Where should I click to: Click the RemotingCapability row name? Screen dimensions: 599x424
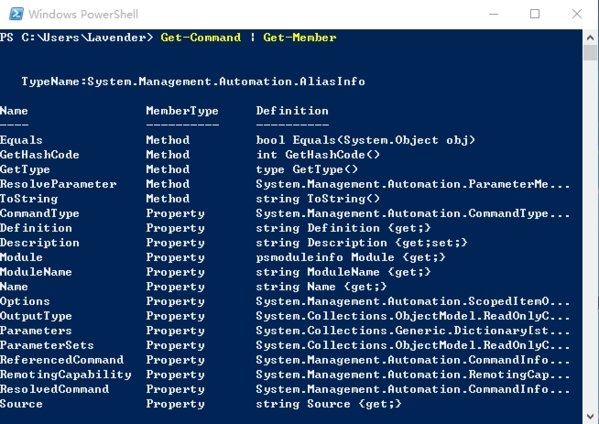(65, 374)
